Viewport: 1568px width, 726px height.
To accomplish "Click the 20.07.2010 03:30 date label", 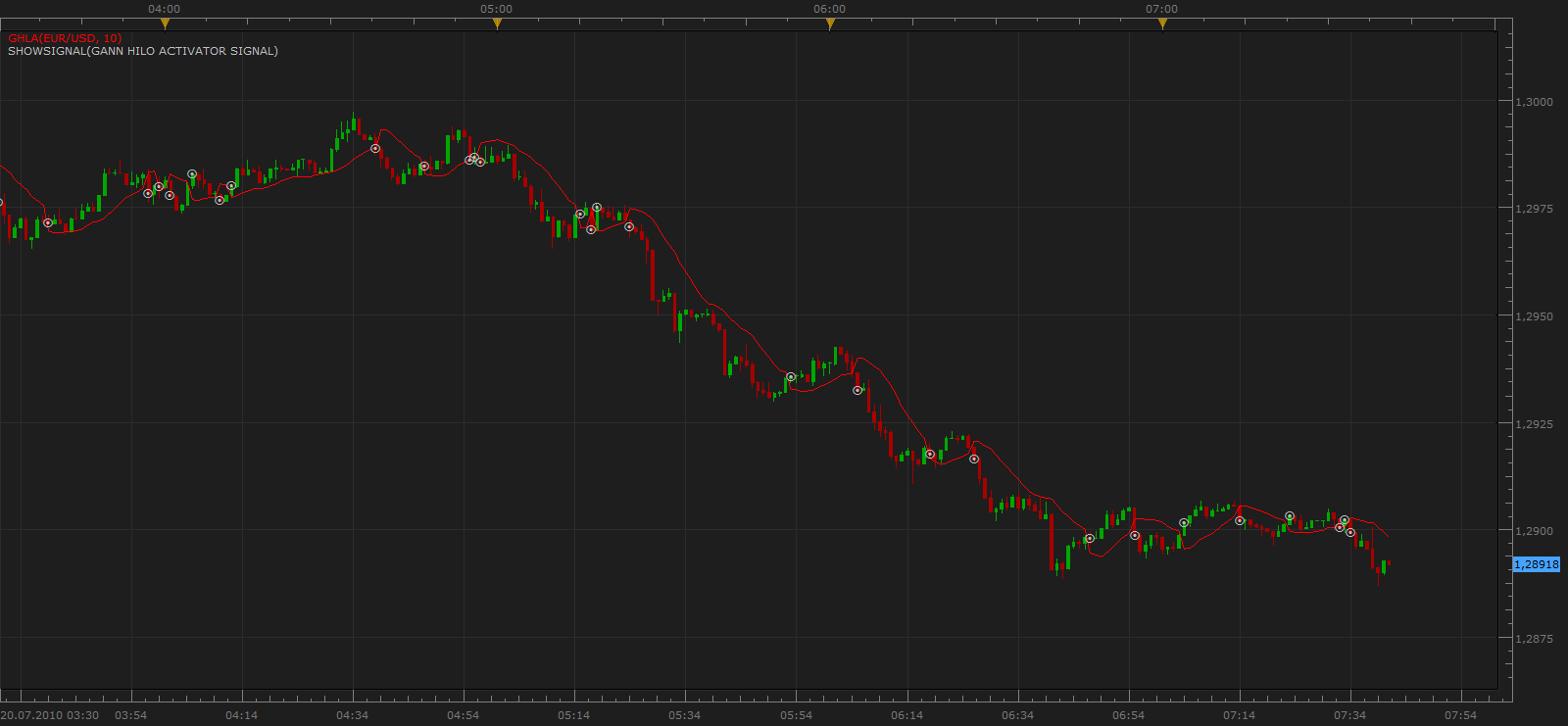I will pyautogui.click(x=50, y=715).
